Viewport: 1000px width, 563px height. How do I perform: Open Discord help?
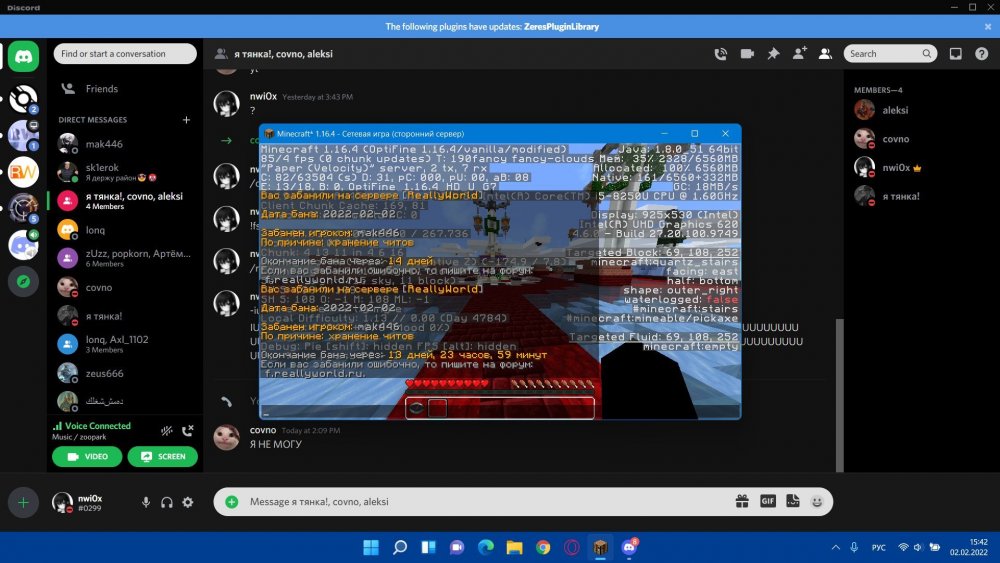point(982,54)
